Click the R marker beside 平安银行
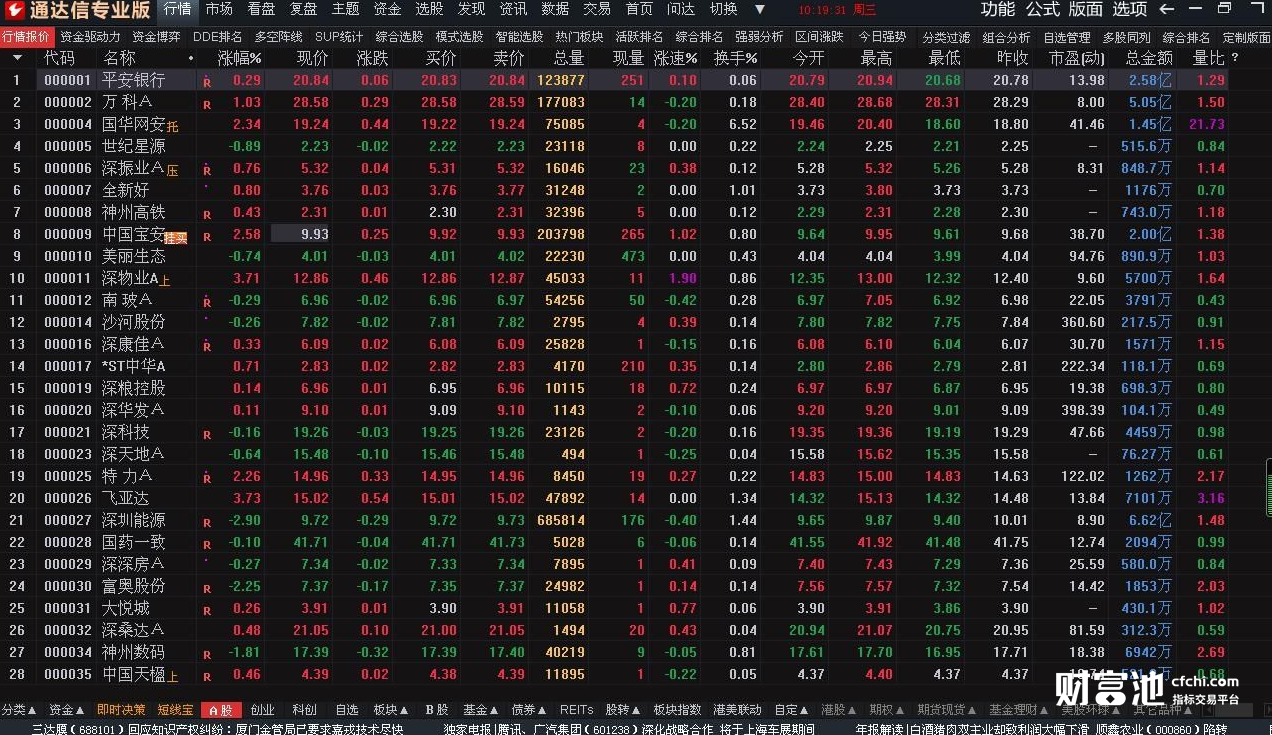Image resolution: width=1272 pixels, height=735 pixels. (207, 81)
